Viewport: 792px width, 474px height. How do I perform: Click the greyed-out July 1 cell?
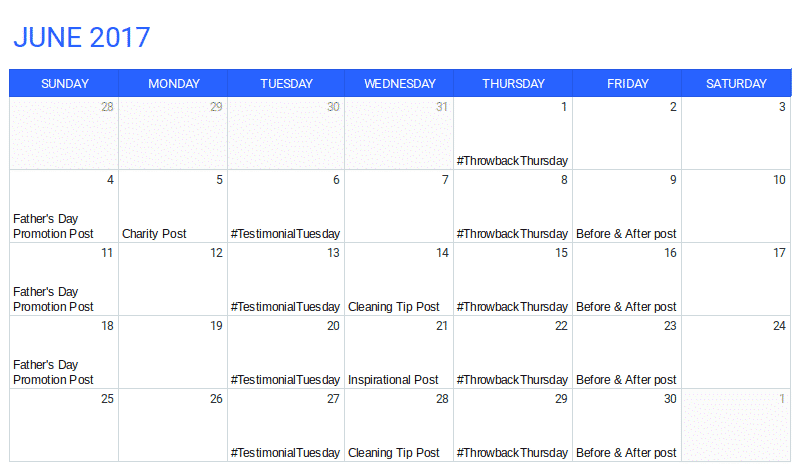[x=736, y=425]
